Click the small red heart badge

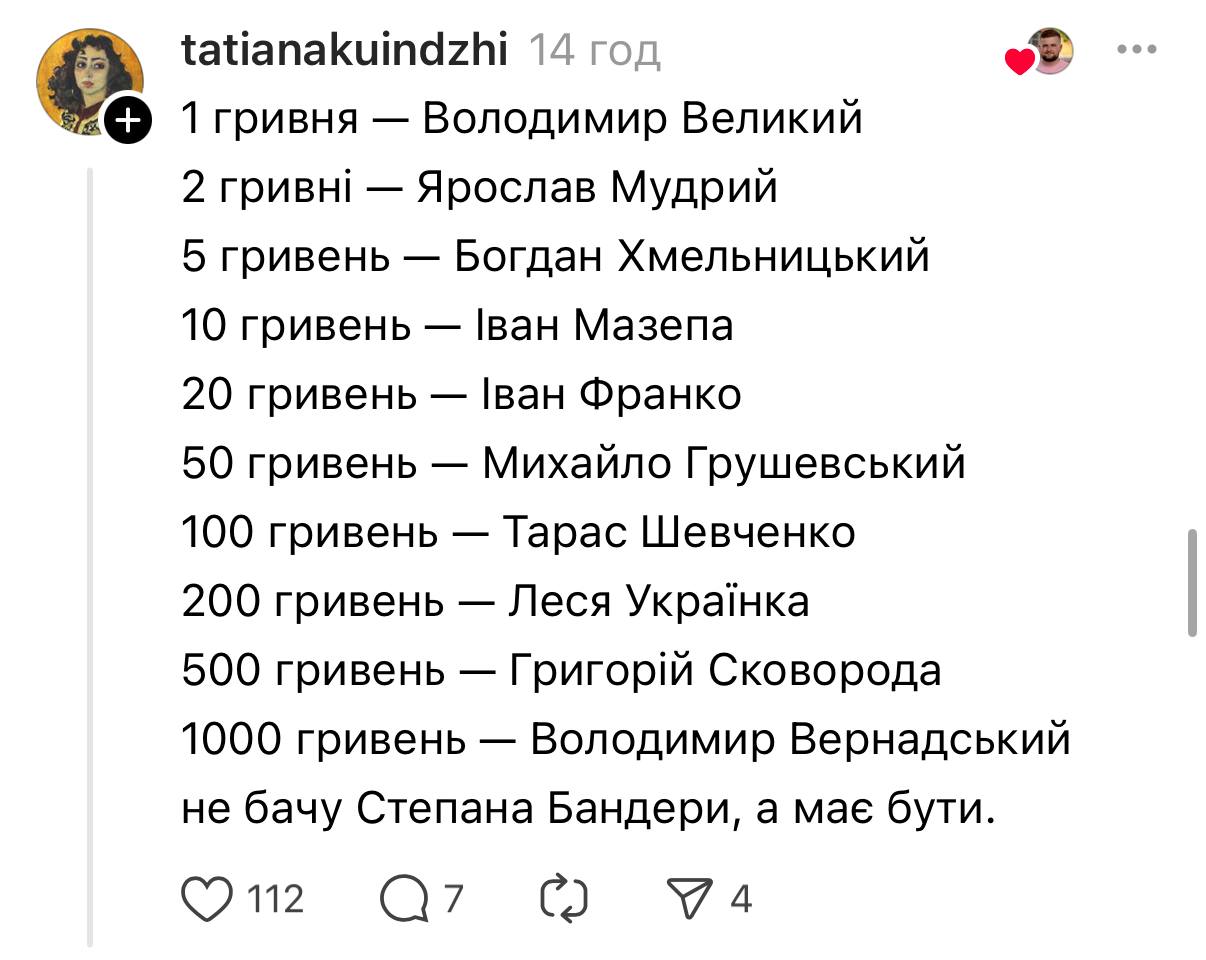point(1019,63)
